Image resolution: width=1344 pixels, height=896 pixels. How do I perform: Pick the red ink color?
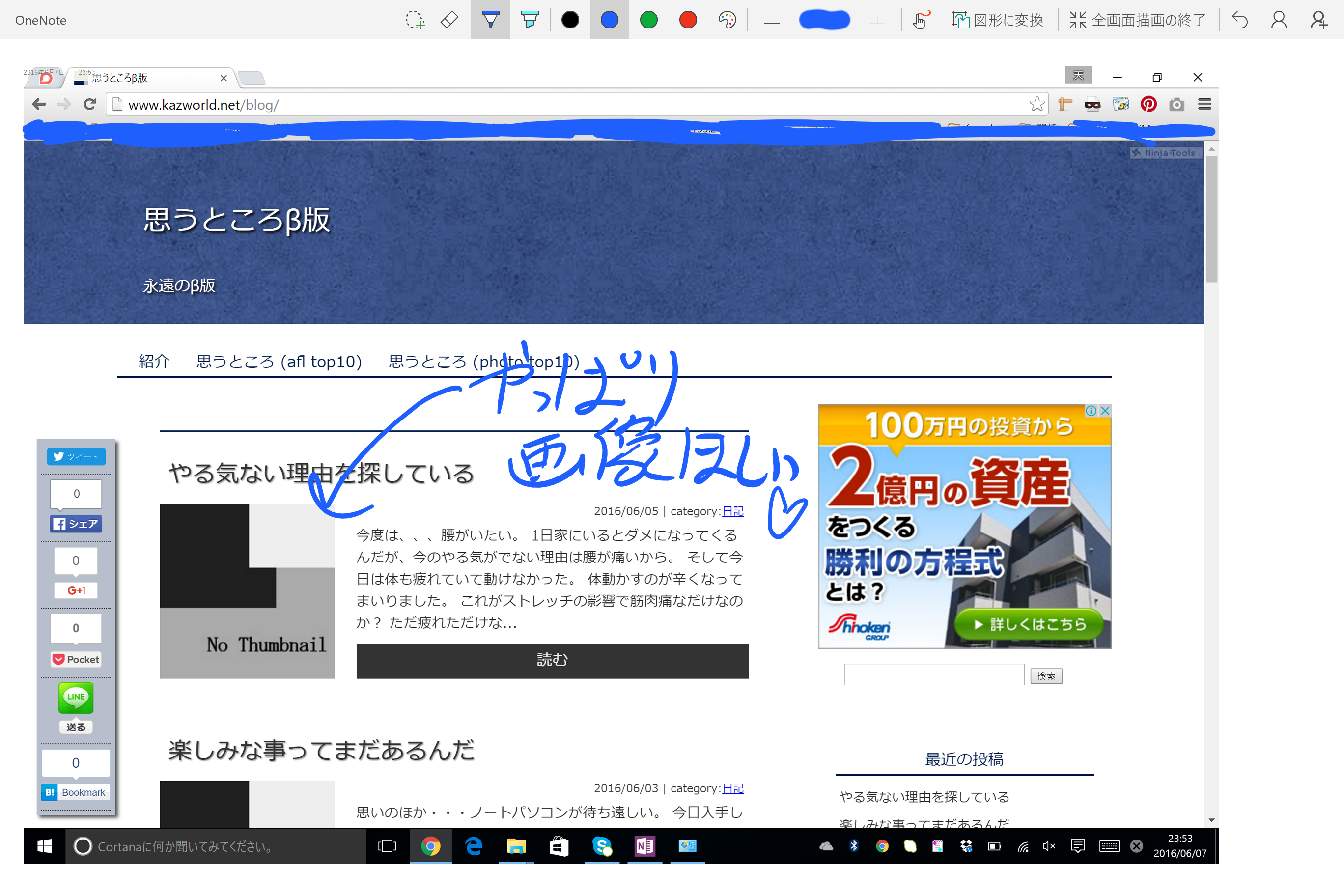pos(688,20)
